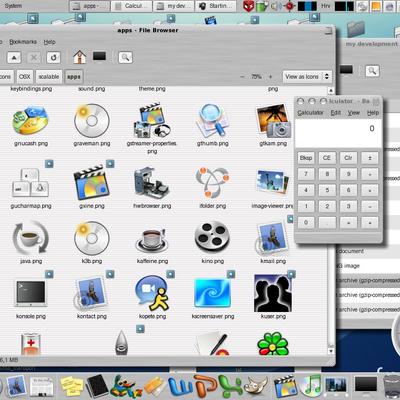Click calculator digit 3 key
Viewport: 400px width, 400px height.
tap(348, 206)
